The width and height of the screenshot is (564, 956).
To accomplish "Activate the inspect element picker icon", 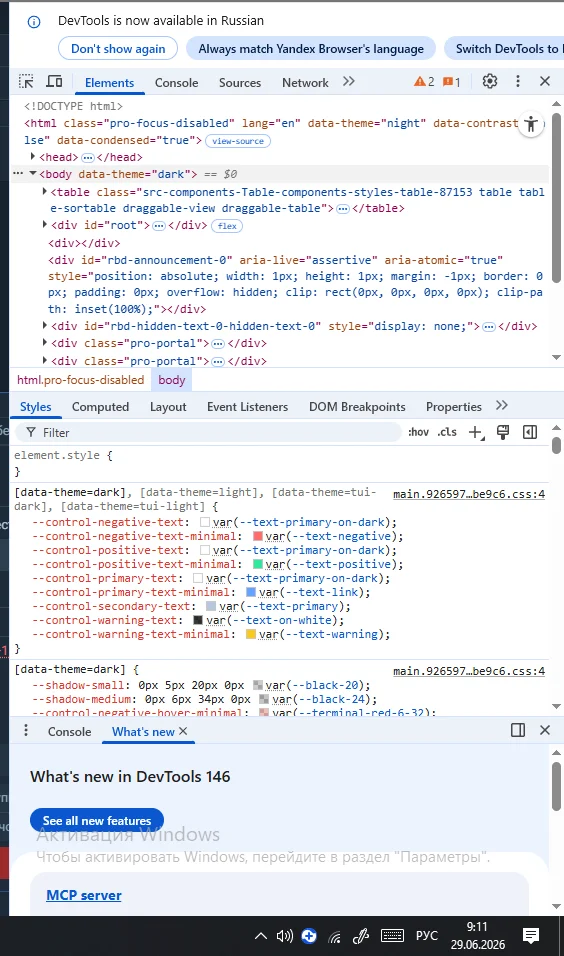I will pyautogui.click(x=26, y=82).
